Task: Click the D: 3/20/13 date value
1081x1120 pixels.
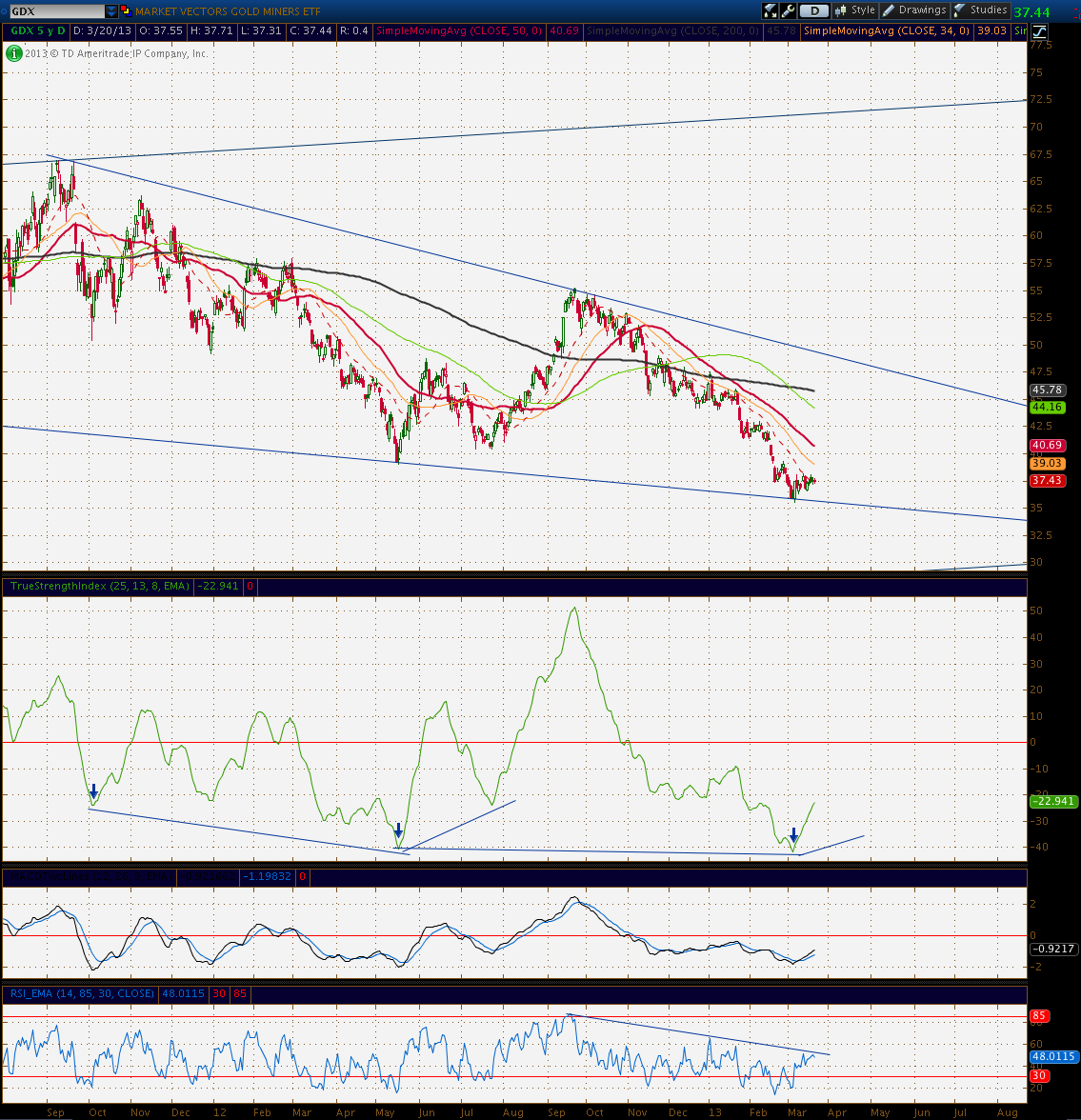Action: click(103, 30)
